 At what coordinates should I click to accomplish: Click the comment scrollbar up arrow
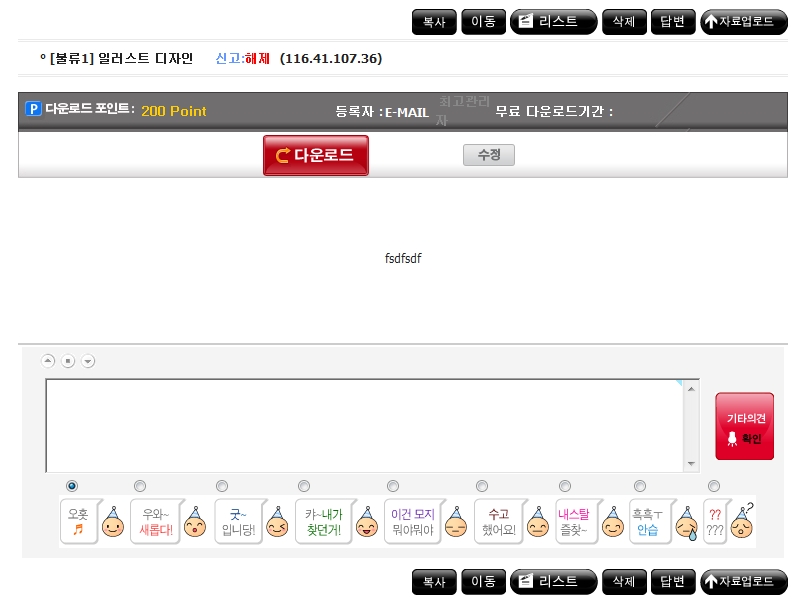pyautogui.click(x=691, y=389)
